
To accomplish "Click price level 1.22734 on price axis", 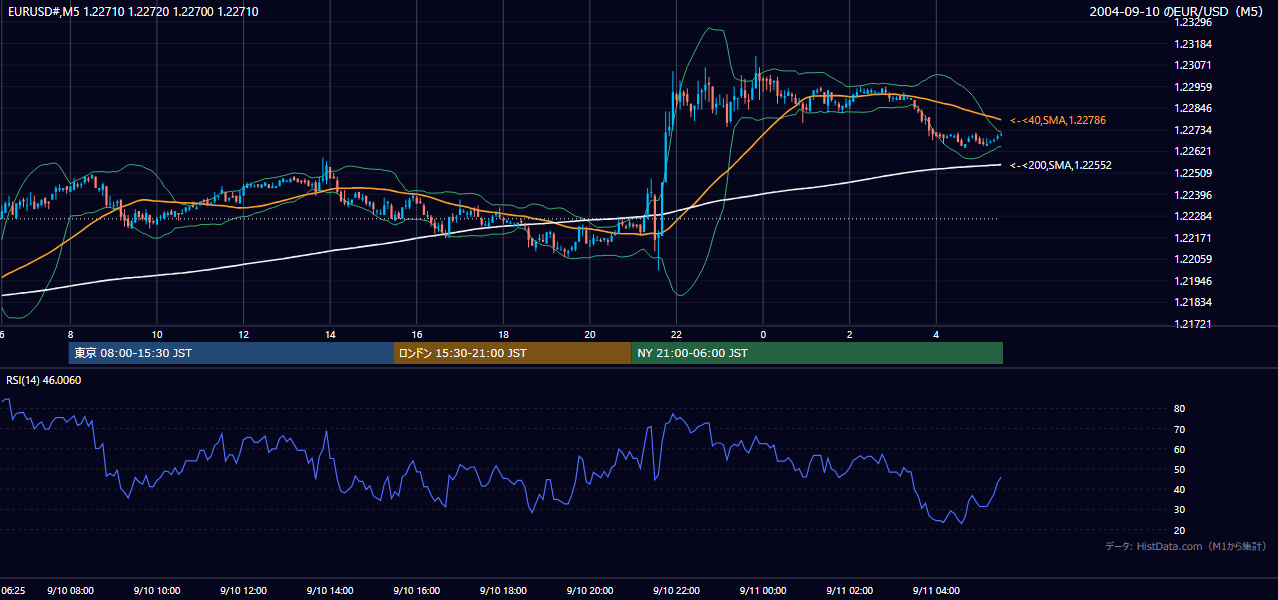I will click(x=1192, y=130).
